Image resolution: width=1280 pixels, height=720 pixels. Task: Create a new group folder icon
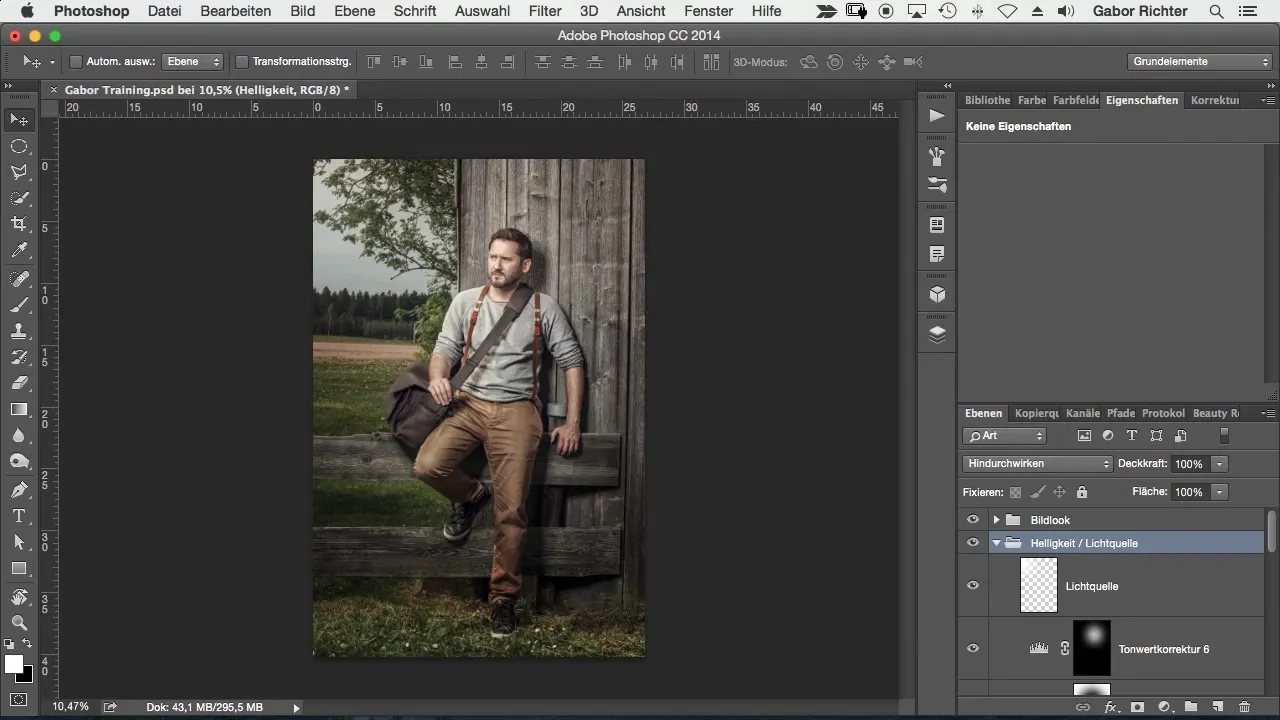(1191, 707)
